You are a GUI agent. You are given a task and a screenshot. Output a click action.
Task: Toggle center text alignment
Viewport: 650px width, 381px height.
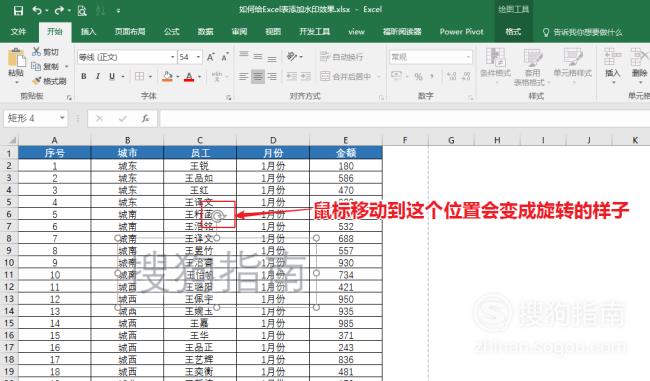point(258,76)
